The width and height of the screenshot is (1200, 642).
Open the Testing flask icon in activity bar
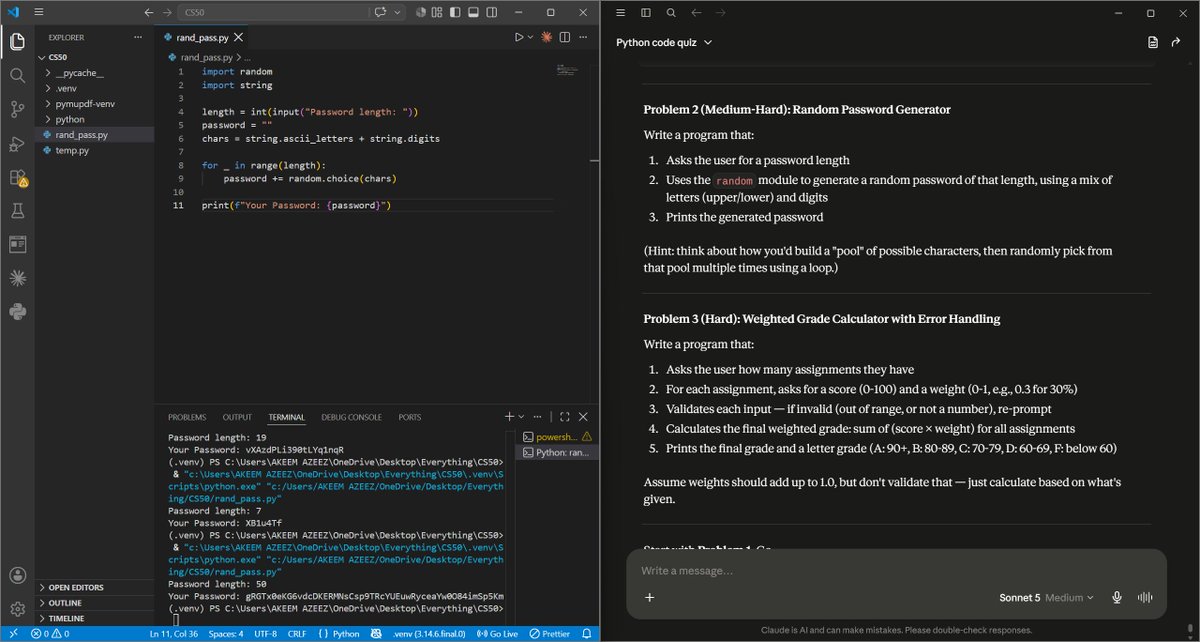[17, 211]
